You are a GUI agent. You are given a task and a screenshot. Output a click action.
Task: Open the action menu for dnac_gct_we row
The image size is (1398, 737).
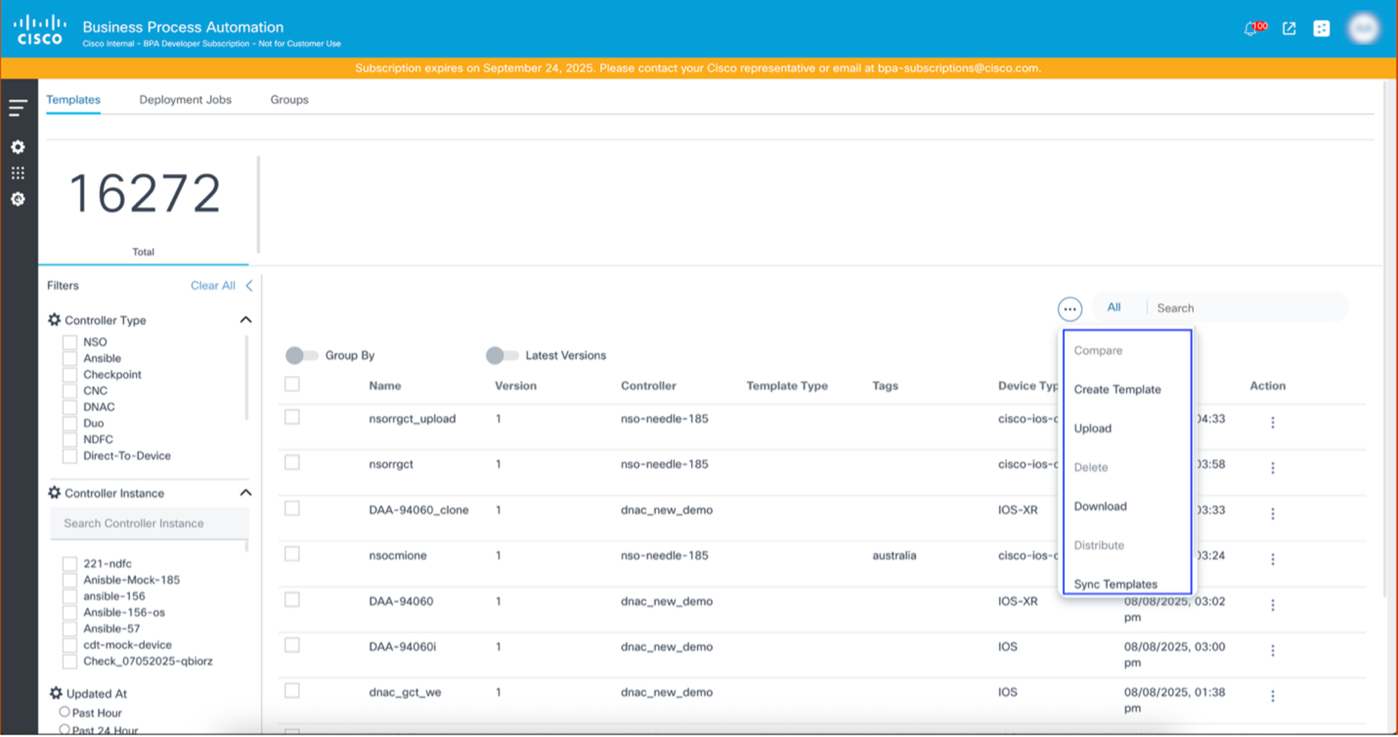point(1273,696)
